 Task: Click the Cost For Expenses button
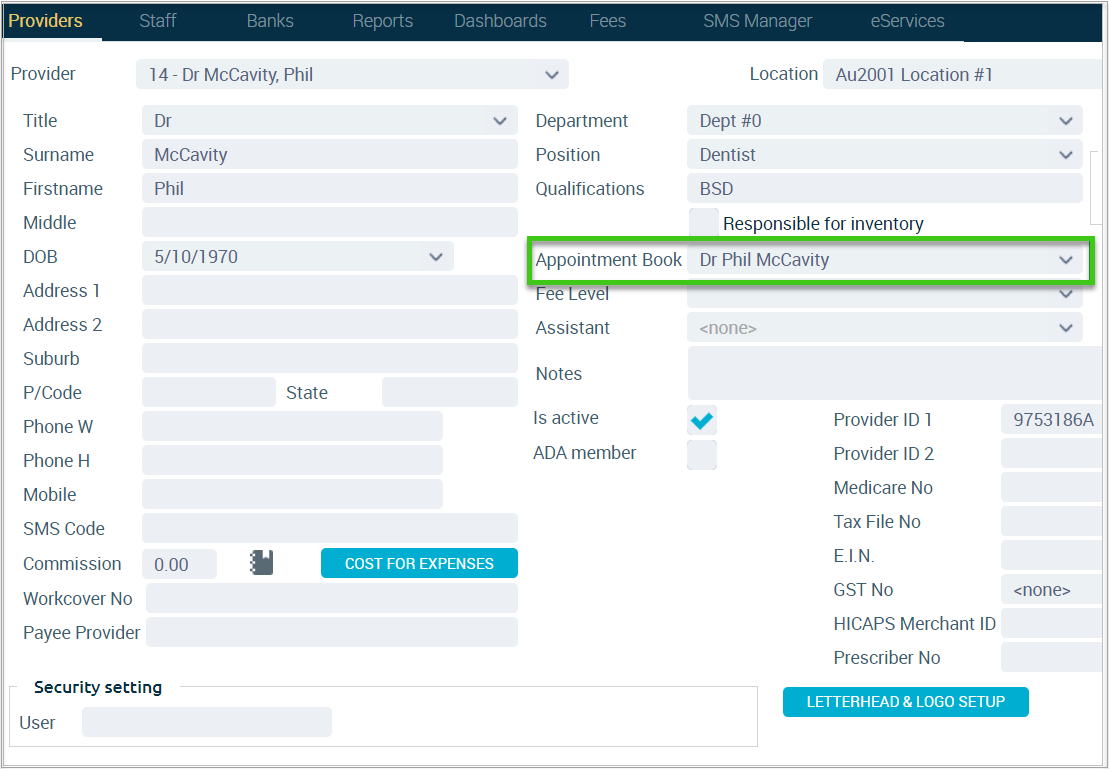pos(419,563)
